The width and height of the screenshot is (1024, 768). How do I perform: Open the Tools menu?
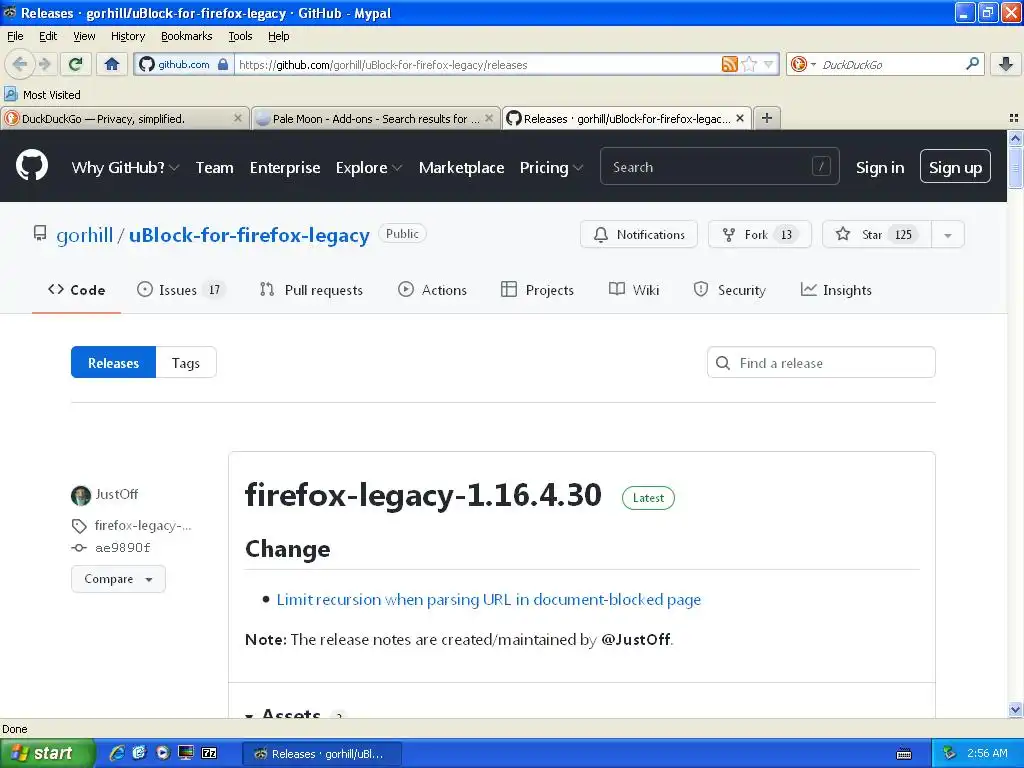pos(240,36)
